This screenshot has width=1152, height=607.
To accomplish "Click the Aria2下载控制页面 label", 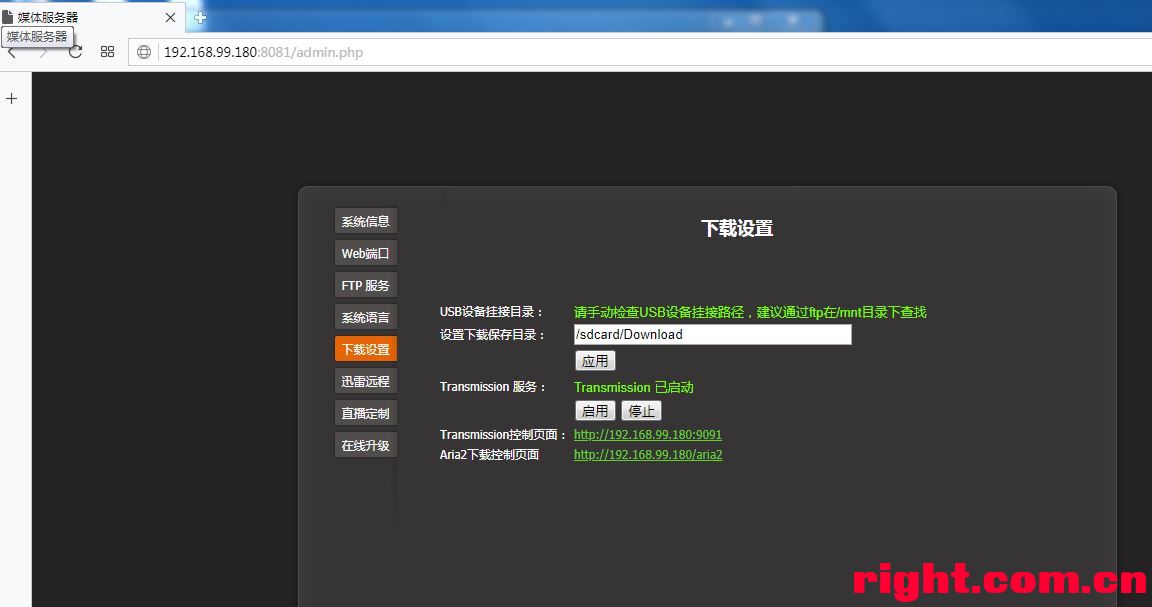I will 489,455.
